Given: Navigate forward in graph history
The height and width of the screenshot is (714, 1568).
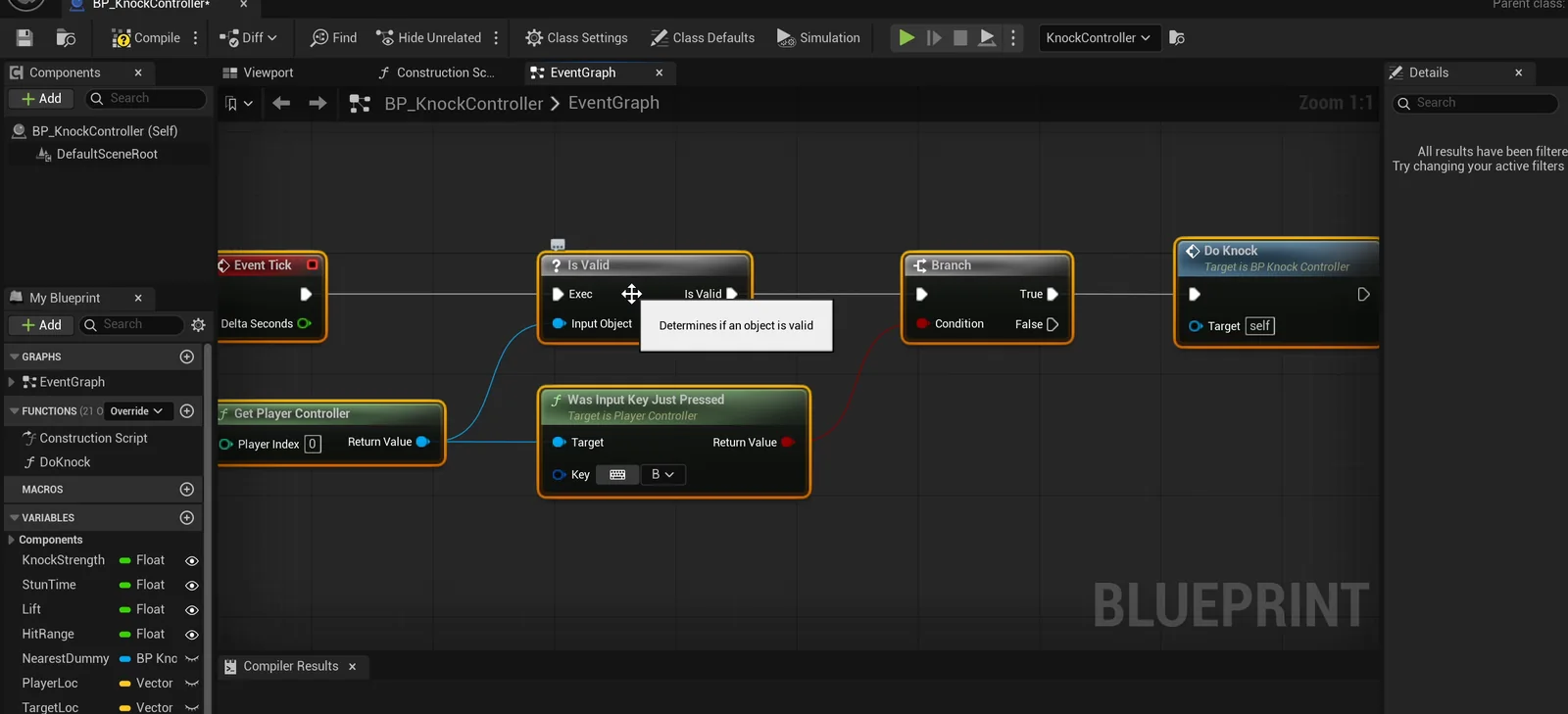Looking at the screenshot, I should pos(318,103).
